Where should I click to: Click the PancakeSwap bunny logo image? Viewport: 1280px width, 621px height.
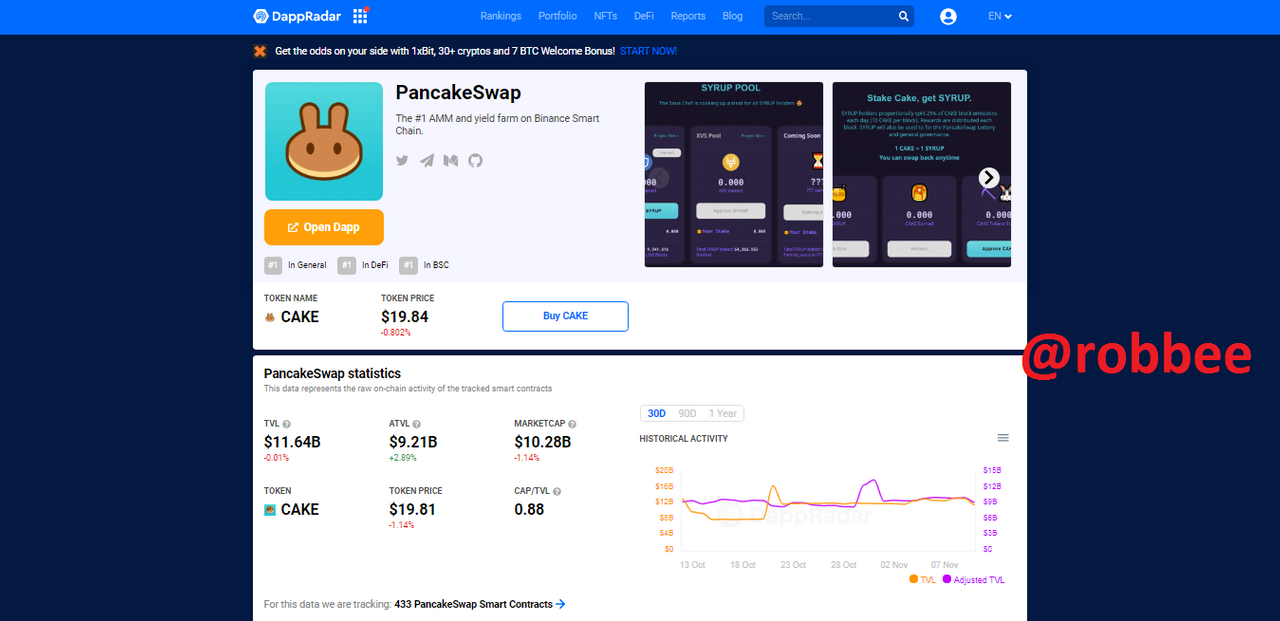tap(324, 141)
